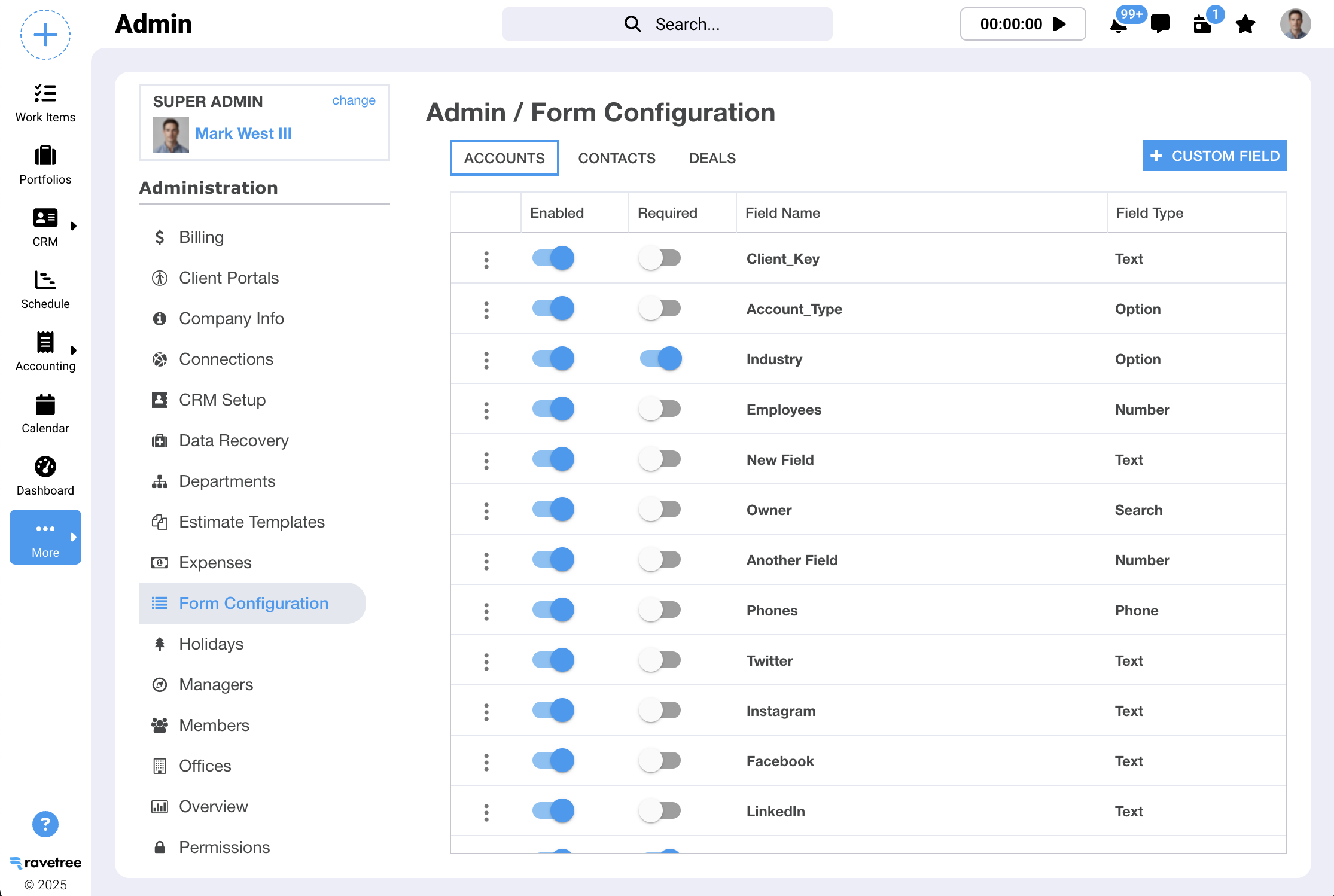Click the circular plus create icon
The height and width of the screenshot is (896, 1334).
[45, 35]
